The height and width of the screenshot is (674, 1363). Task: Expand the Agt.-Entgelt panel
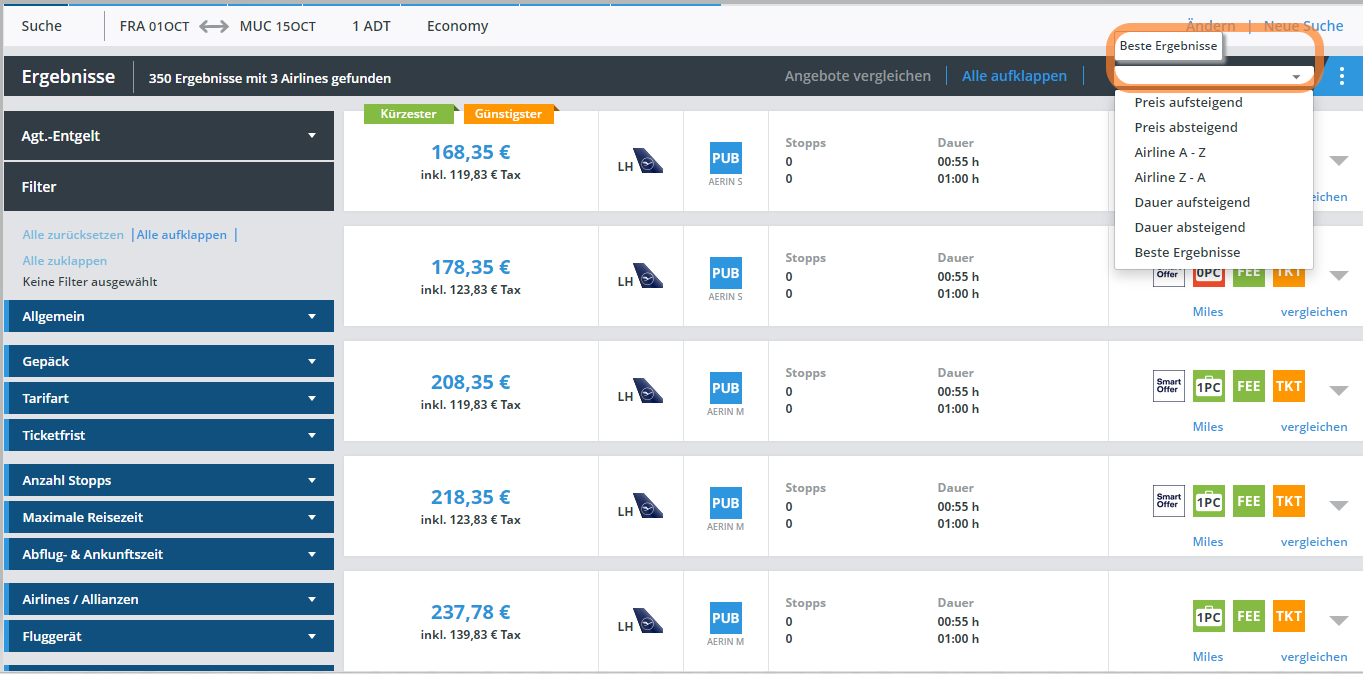[x=168, y=136]
